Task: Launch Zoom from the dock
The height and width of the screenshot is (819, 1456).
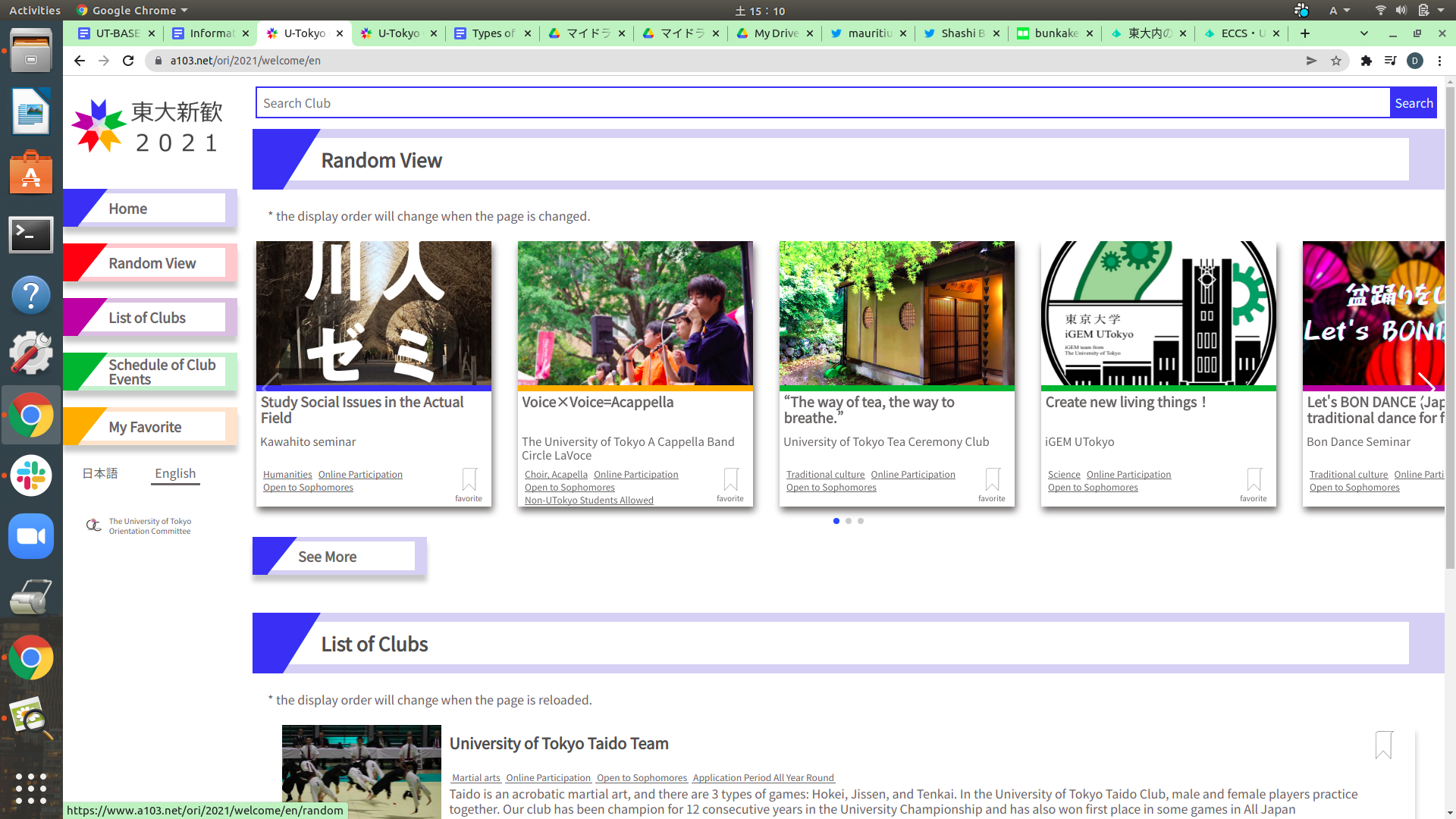Action: pyautogui.click(x=31, y=536)
